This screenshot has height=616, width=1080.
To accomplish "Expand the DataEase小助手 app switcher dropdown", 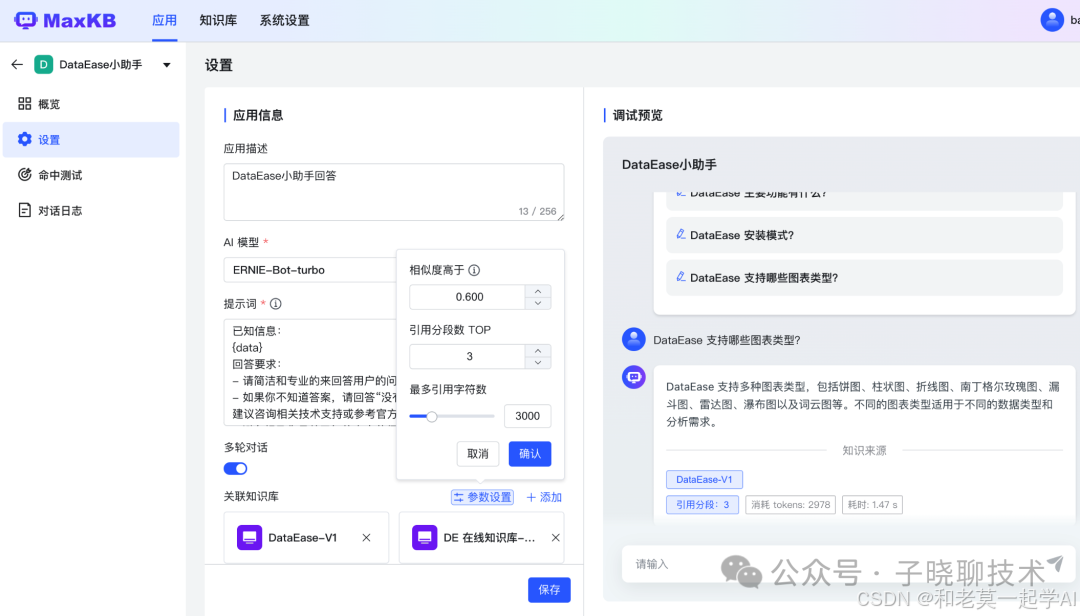I will point(167,65).
